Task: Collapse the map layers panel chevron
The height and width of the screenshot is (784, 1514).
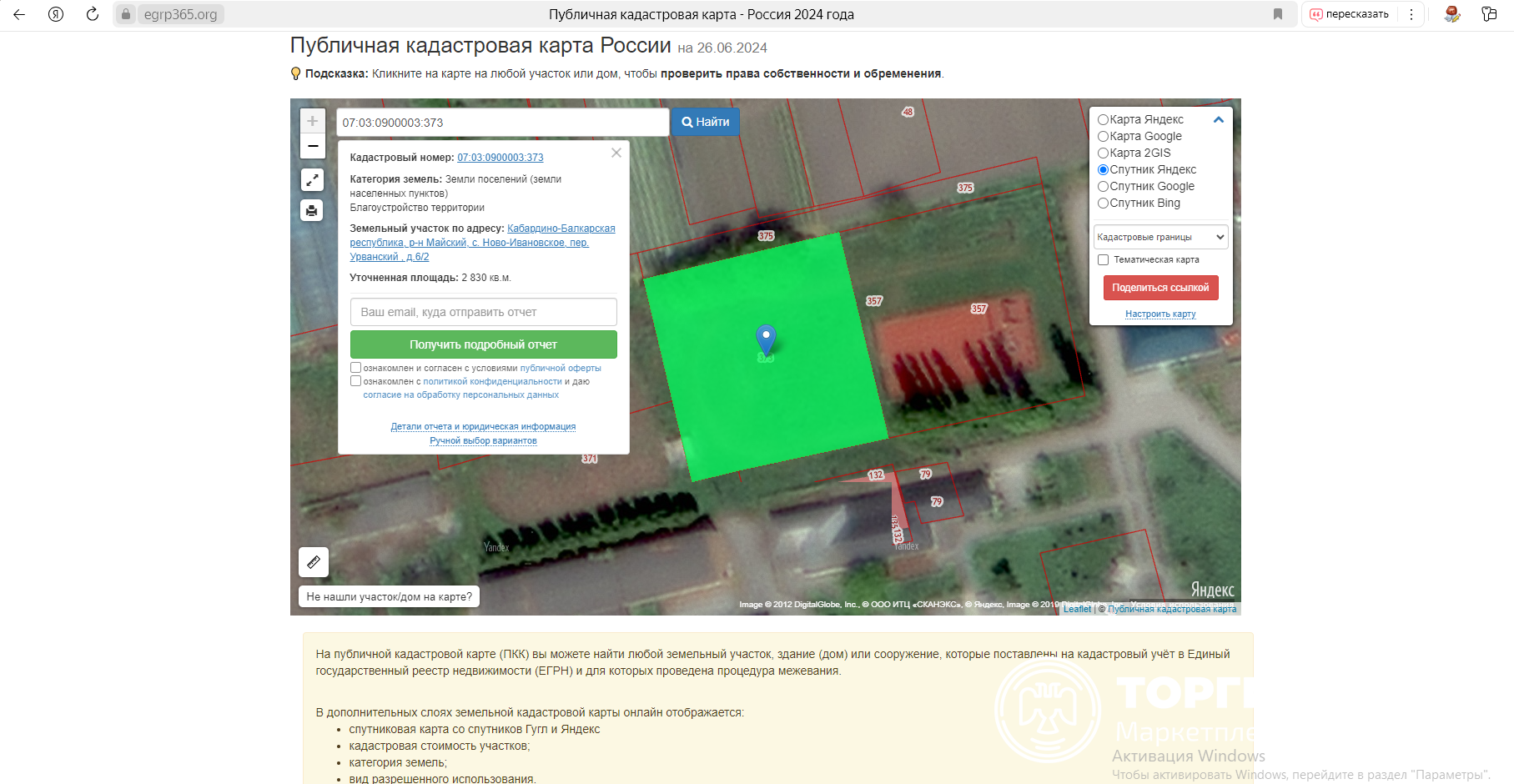Action: [x=1218, y=120]
